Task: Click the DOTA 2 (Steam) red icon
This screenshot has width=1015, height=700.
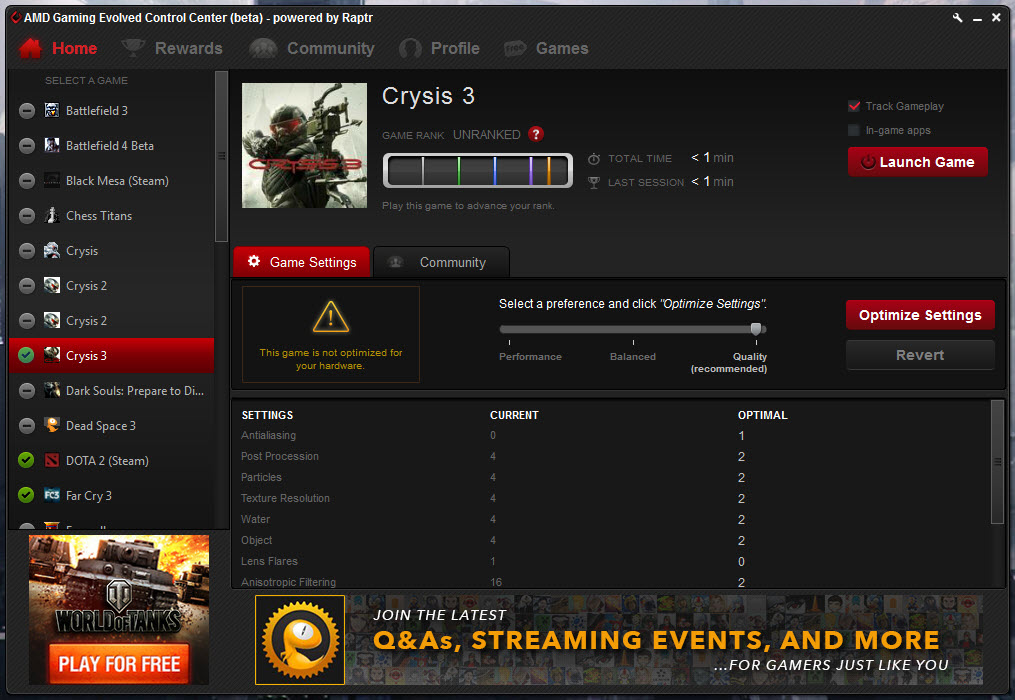Action: tap(52, 460)
